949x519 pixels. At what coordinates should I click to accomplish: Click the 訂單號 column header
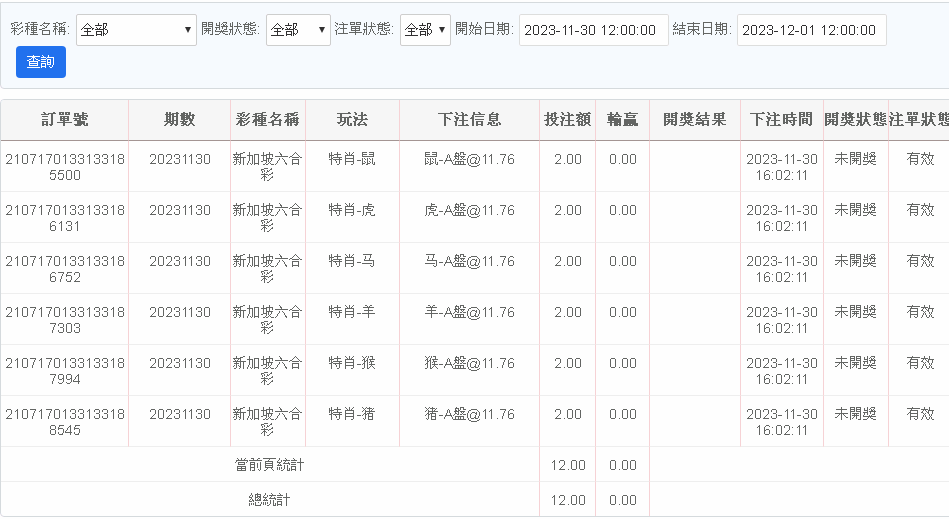click(65, 120)
